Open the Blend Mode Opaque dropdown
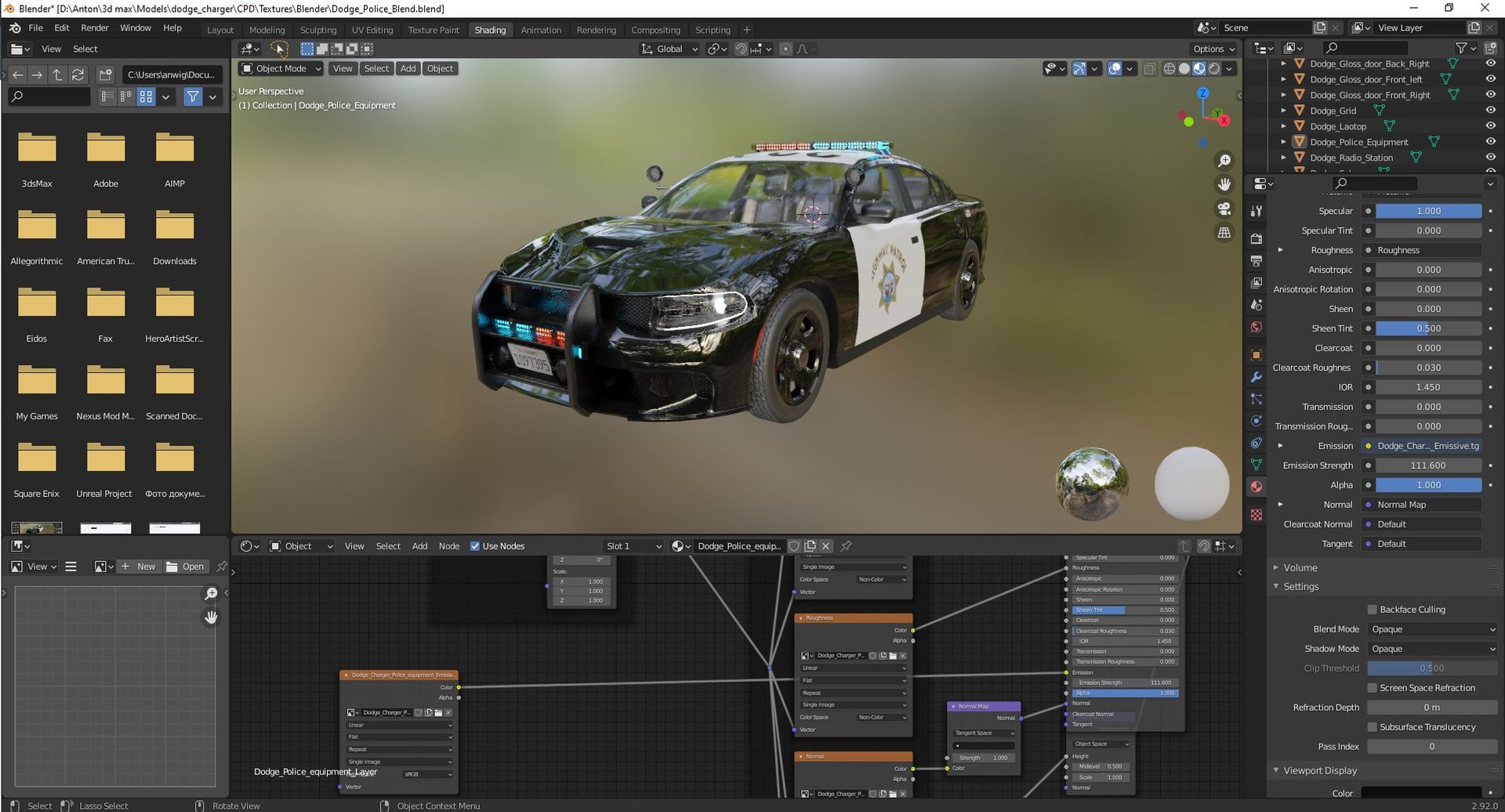 pyautogui.click(x=1432, y=629)
